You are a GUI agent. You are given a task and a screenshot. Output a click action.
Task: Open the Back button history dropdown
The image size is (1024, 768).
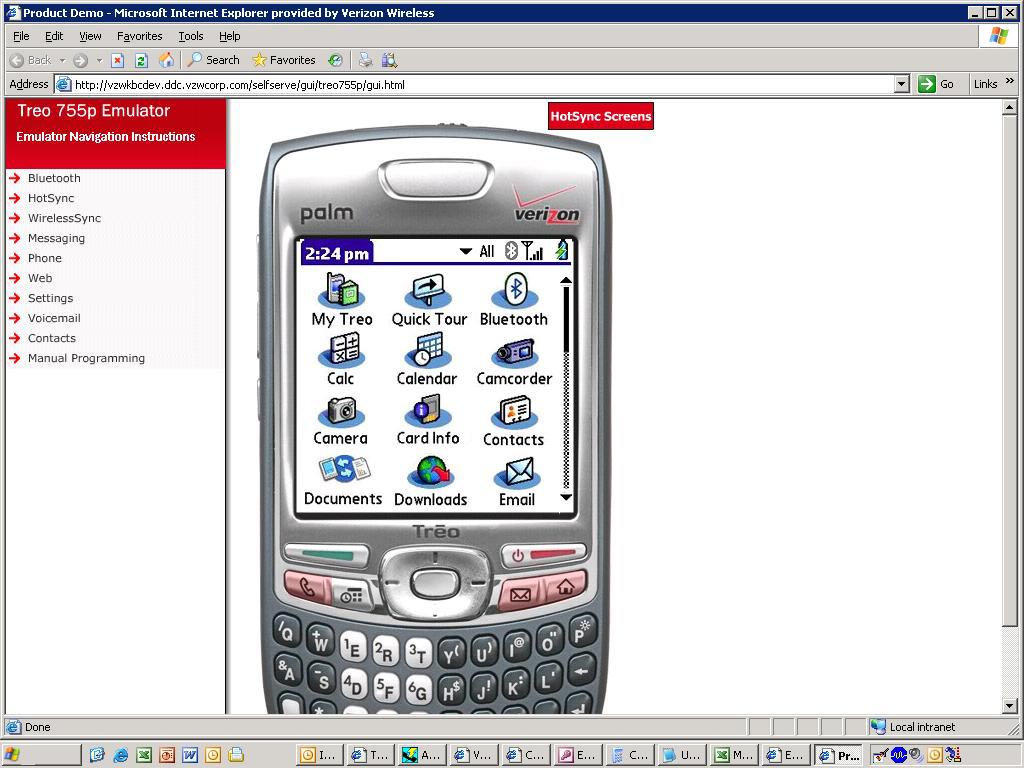coord(63,61)
